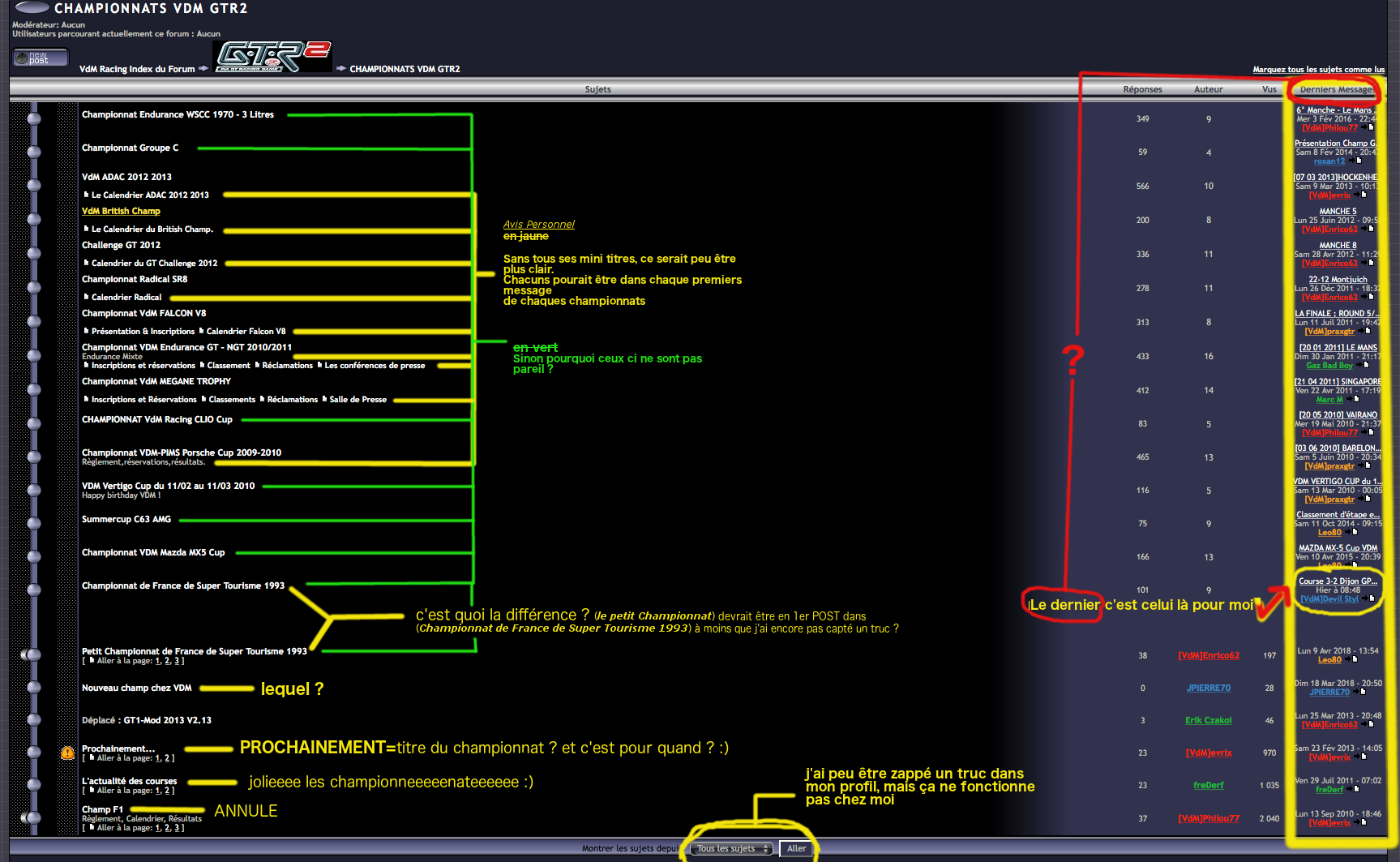The height and width of the screenshot is (862, 1400).
Task: Click the Aller button
Action: (x=796, y=848)
